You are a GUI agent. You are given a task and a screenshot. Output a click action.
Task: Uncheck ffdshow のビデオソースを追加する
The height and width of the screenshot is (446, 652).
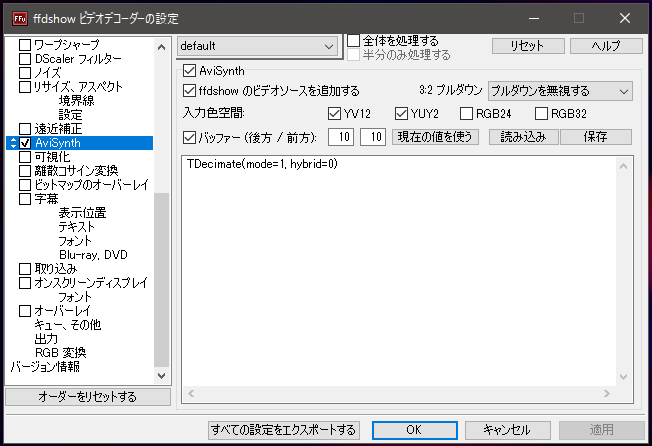point(189,91)
